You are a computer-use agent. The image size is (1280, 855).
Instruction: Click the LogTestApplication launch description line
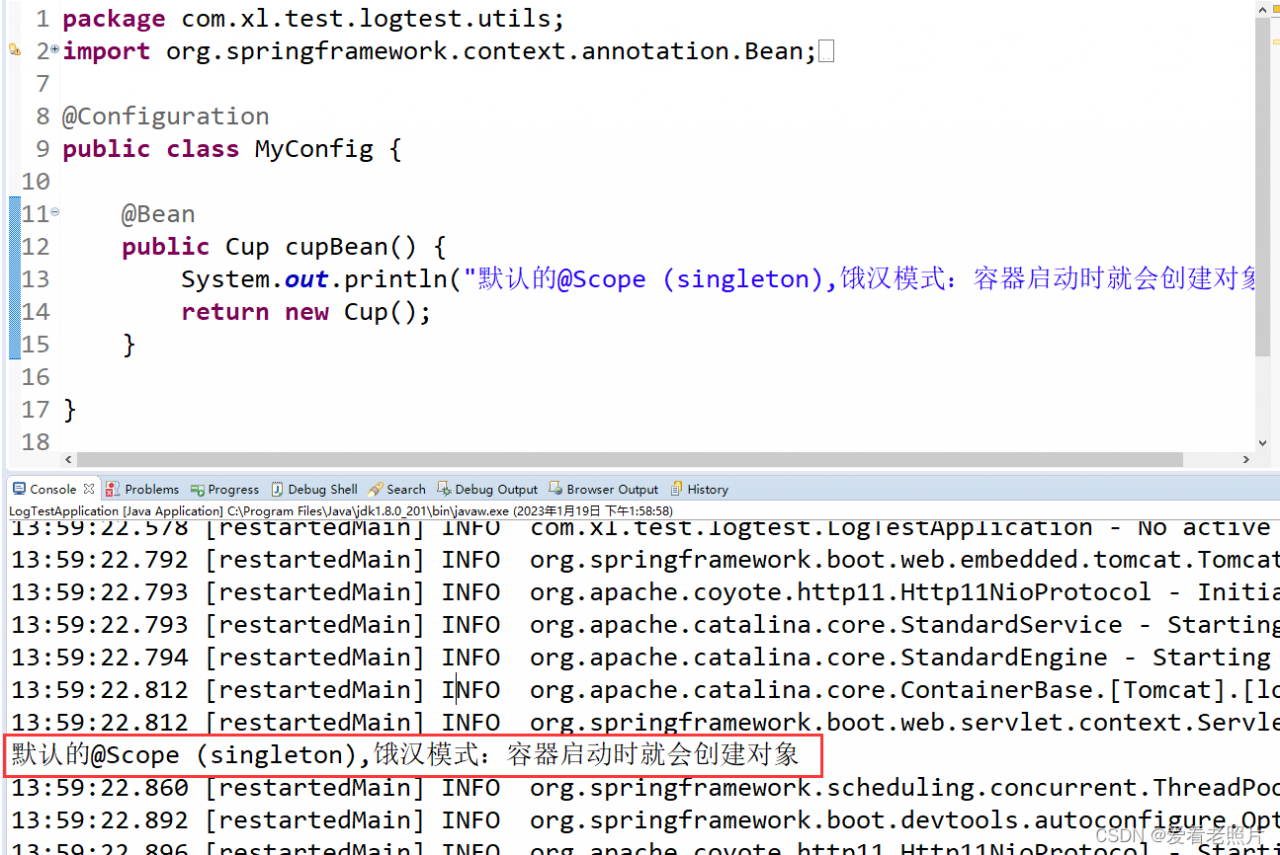tap(340, 511)
